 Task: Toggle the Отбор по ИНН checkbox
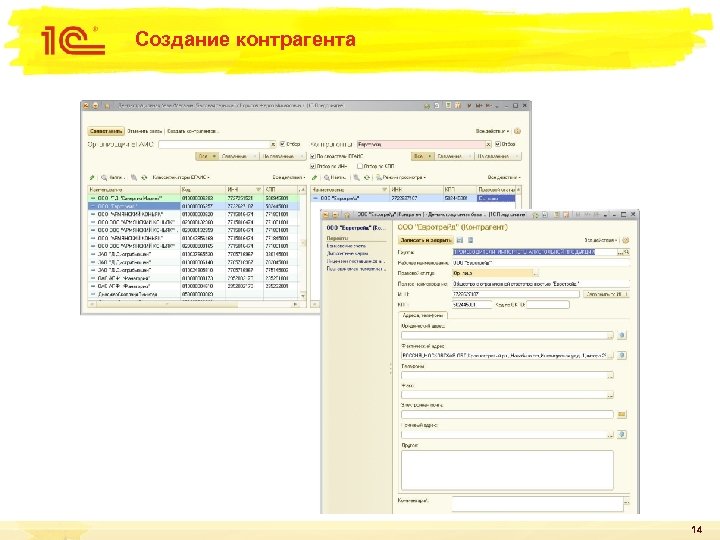[x=313, y=166]
